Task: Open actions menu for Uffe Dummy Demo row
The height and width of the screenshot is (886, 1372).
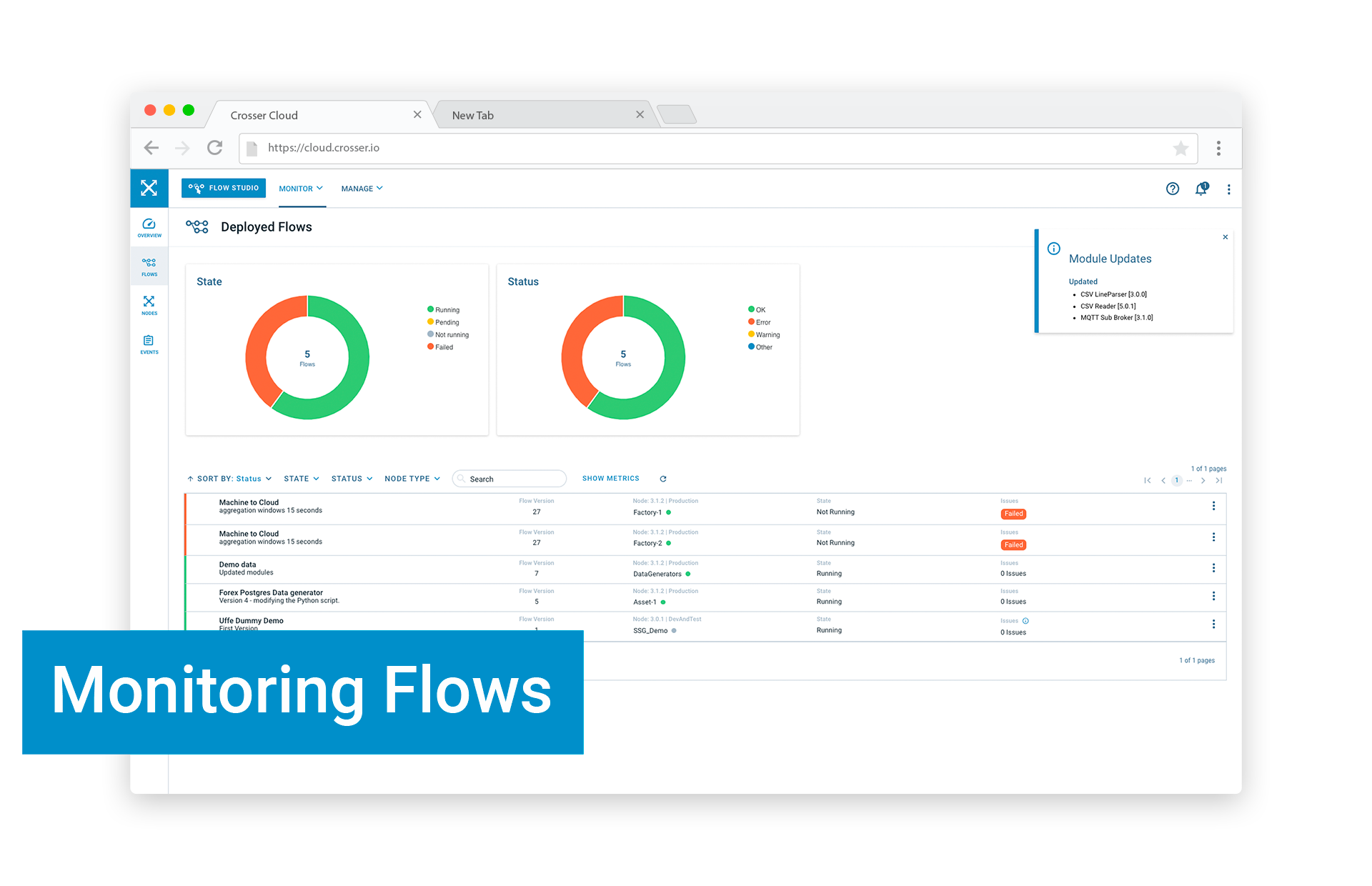Action: [x=1213, y=624]
